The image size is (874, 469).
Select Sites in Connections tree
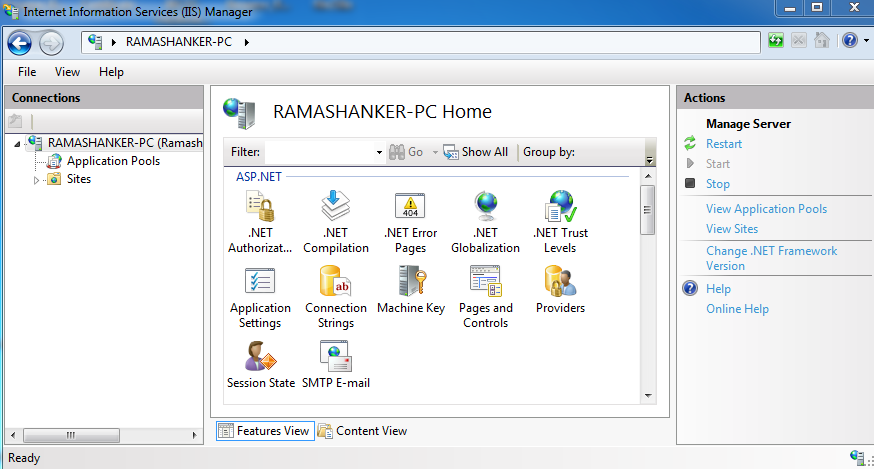79,179
